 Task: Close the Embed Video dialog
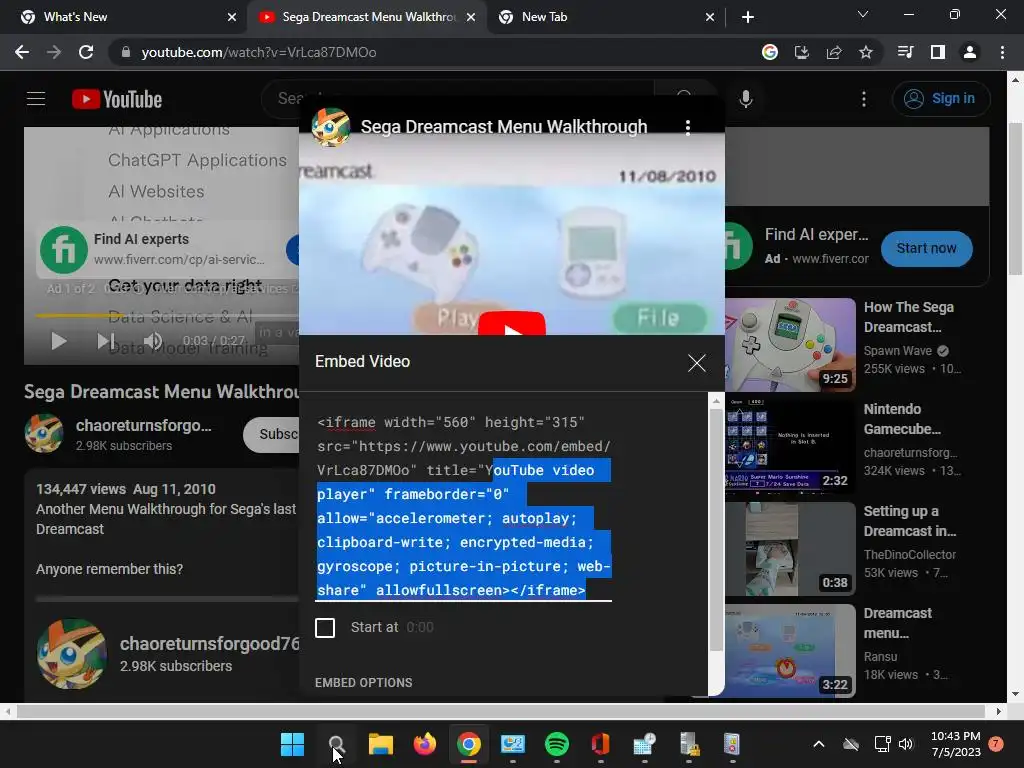click(x=697, y=362)
